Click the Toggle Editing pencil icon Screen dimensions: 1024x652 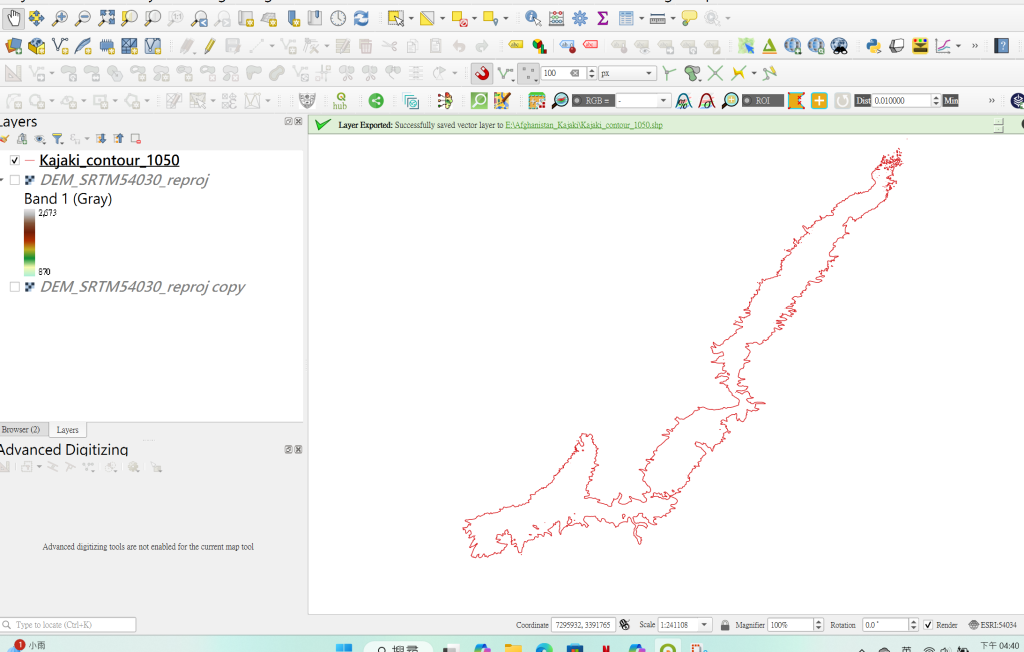[210, 46]
